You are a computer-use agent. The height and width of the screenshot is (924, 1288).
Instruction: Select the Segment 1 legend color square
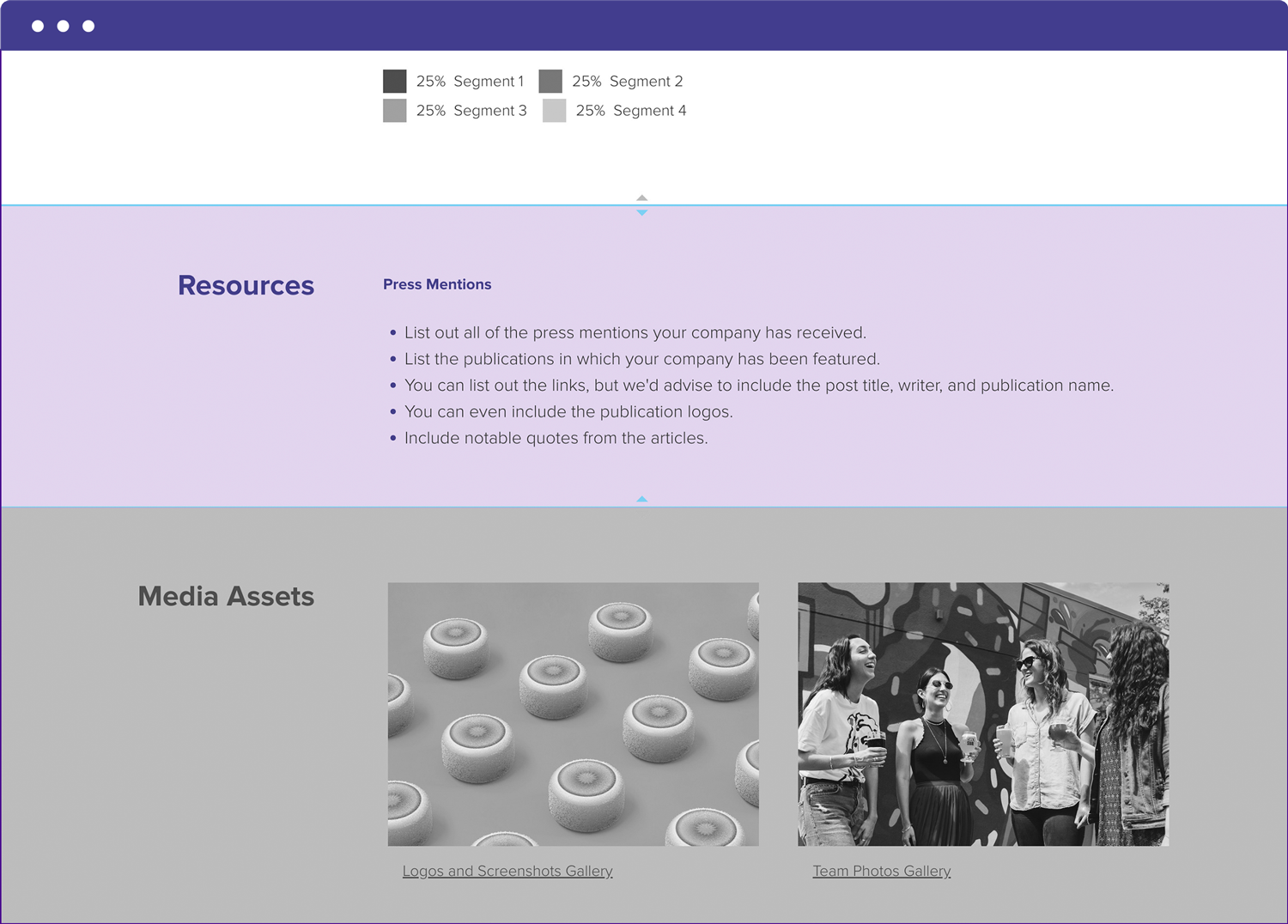(394, 82)
